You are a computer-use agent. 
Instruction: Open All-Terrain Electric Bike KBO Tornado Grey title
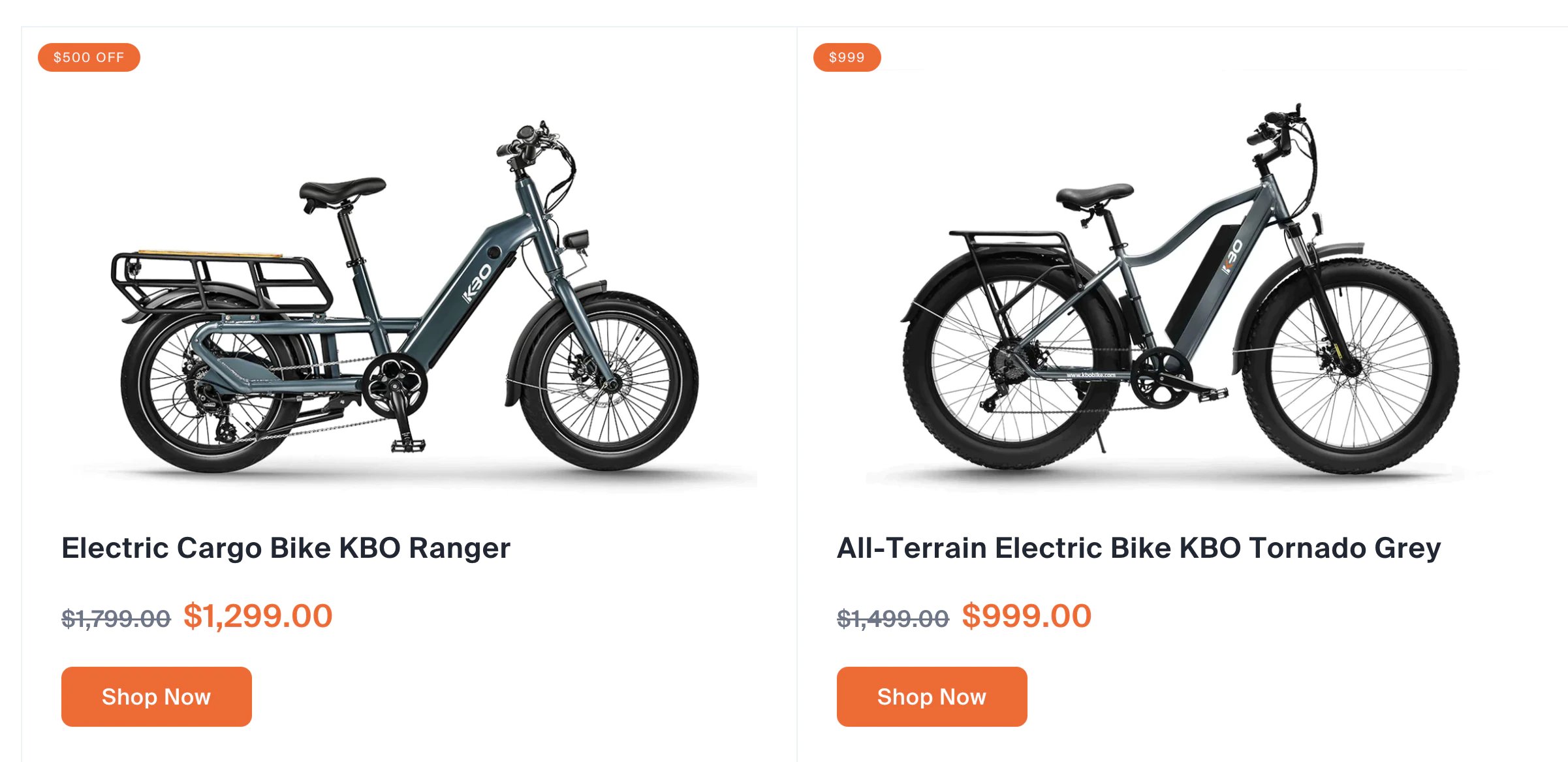(1139, 548)
